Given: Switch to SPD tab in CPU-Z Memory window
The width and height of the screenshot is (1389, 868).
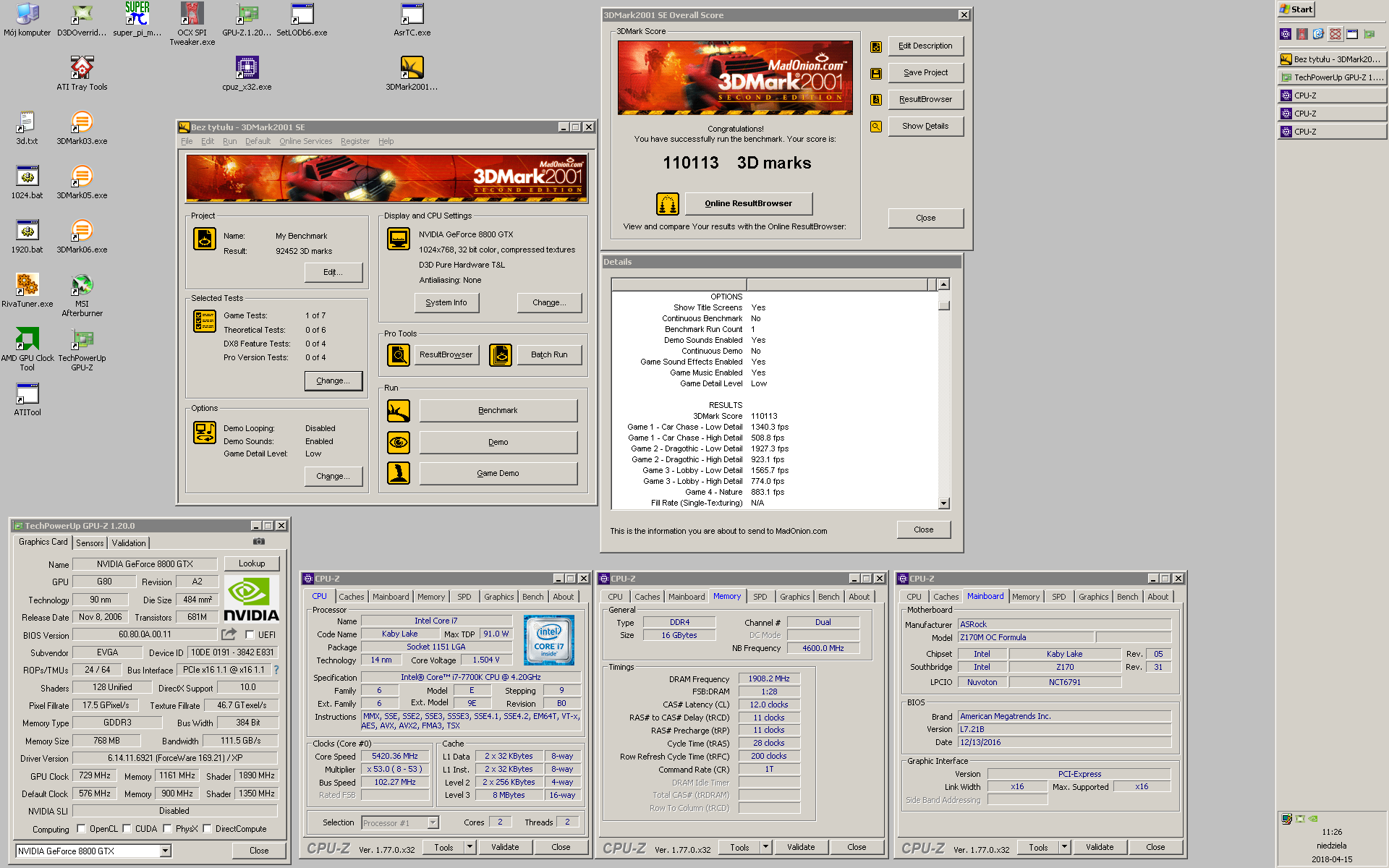Looking at the screenshot, I should click(760, 597).
